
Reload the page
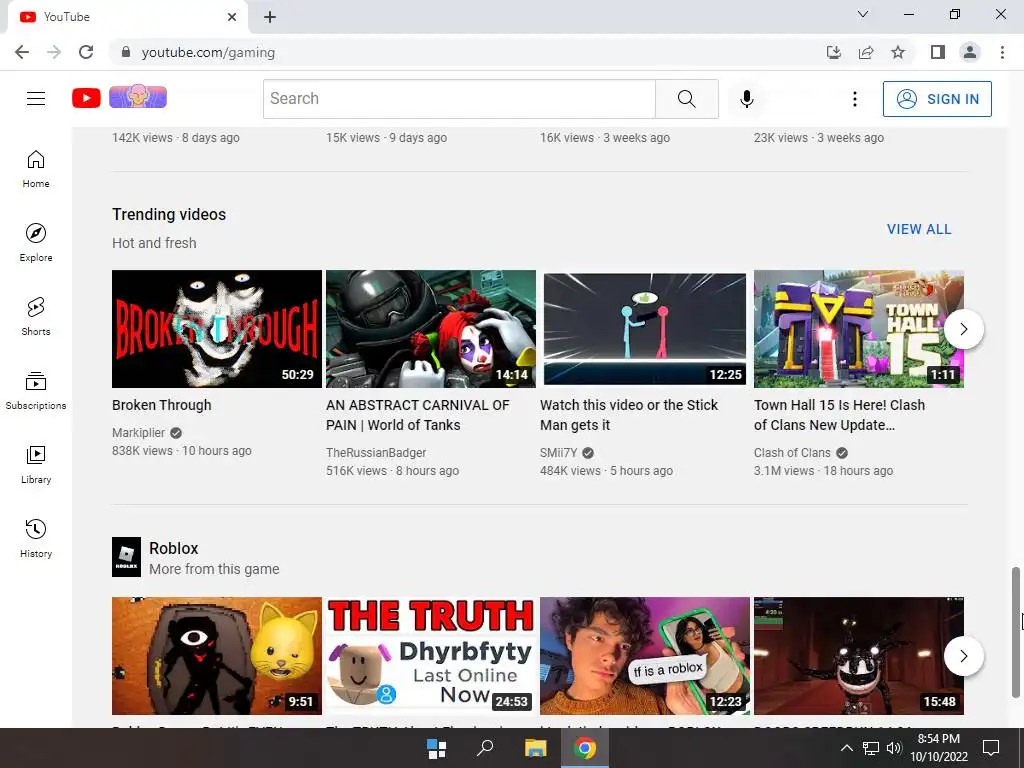coord(86,52)
